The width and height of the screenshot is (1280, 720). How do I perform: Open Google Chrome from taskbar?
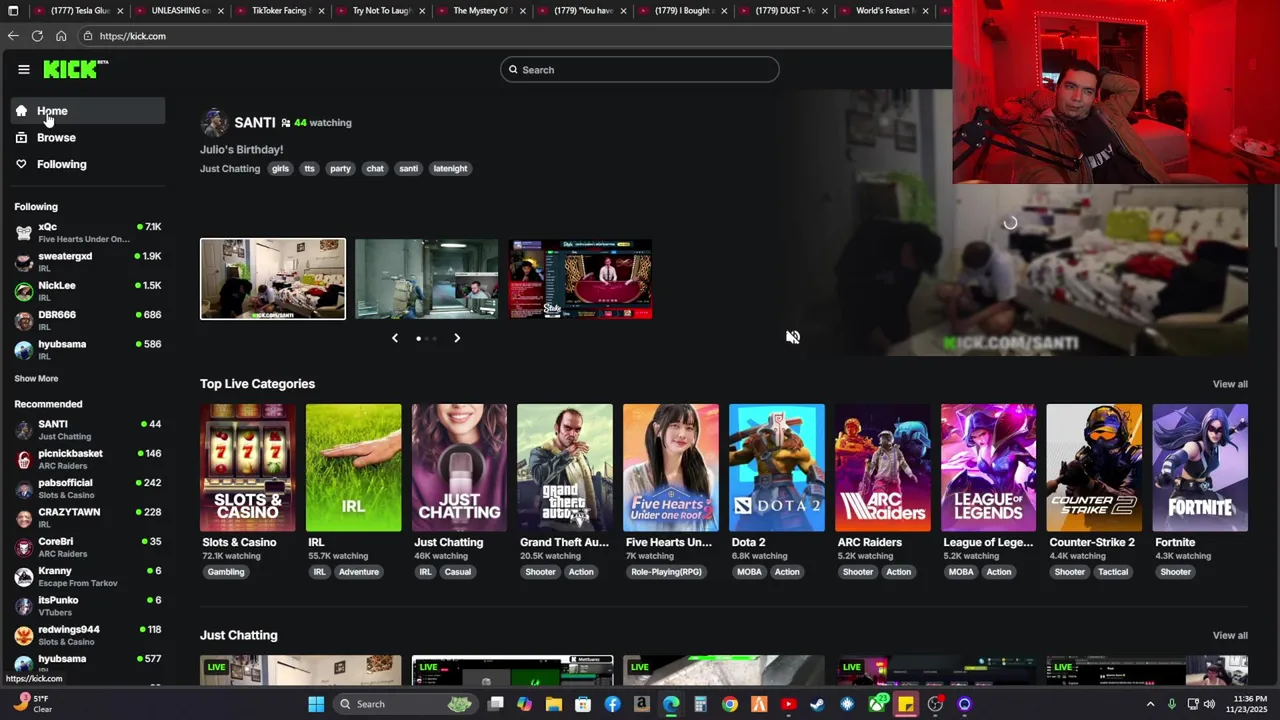730,704
